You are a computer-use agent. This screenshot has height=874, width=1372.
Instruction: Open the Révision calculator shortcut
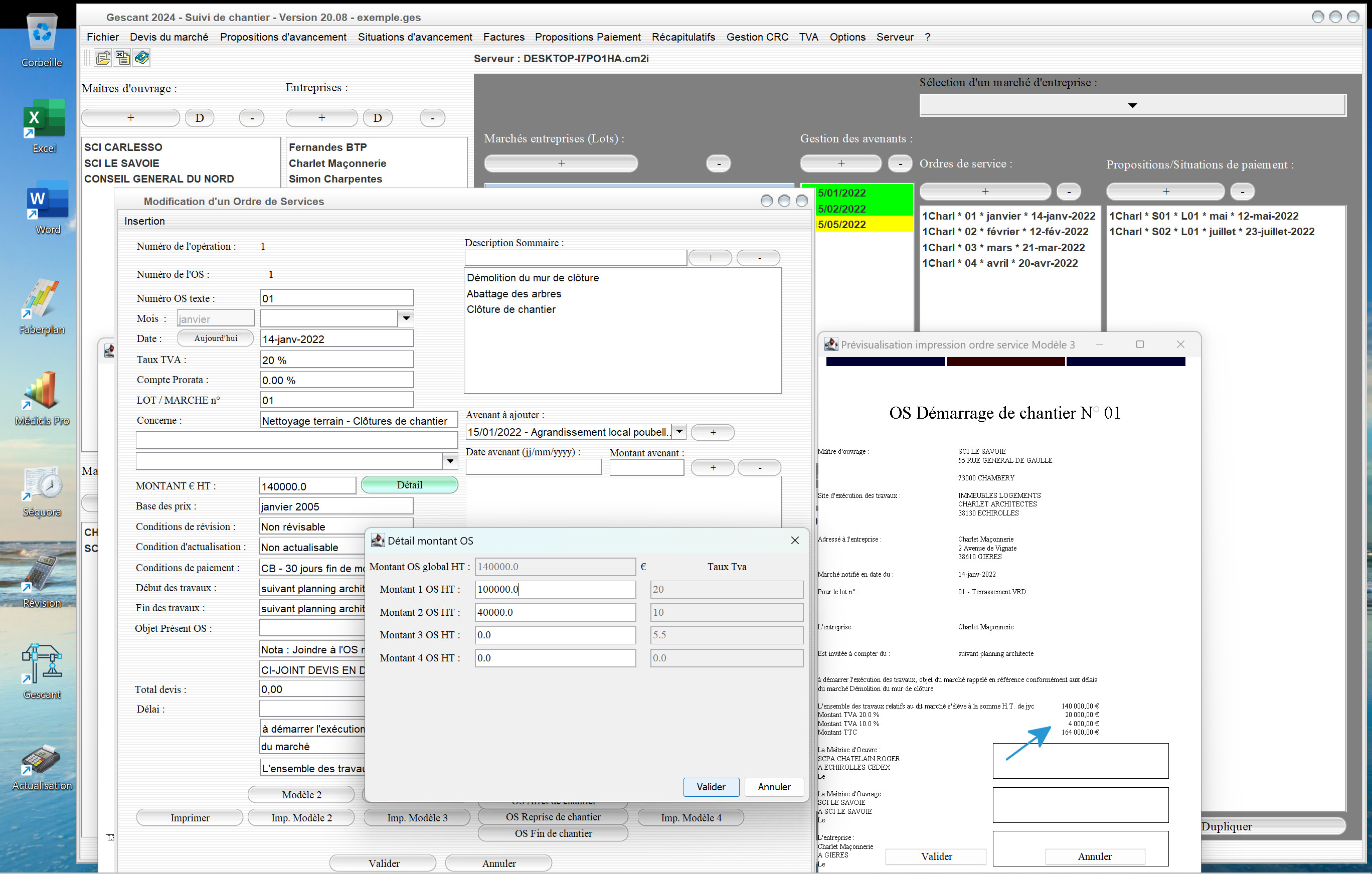tap(42, 581)
